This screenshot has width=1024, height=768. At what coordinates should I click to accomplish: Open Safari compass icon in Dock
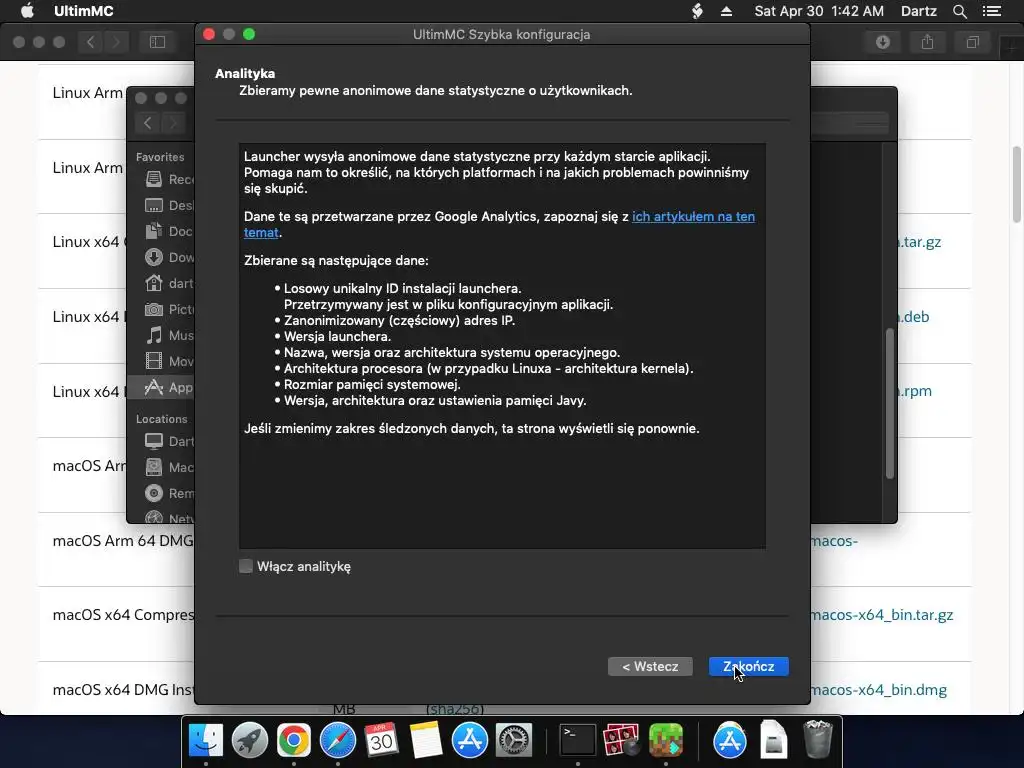click(x=338, y=741)
